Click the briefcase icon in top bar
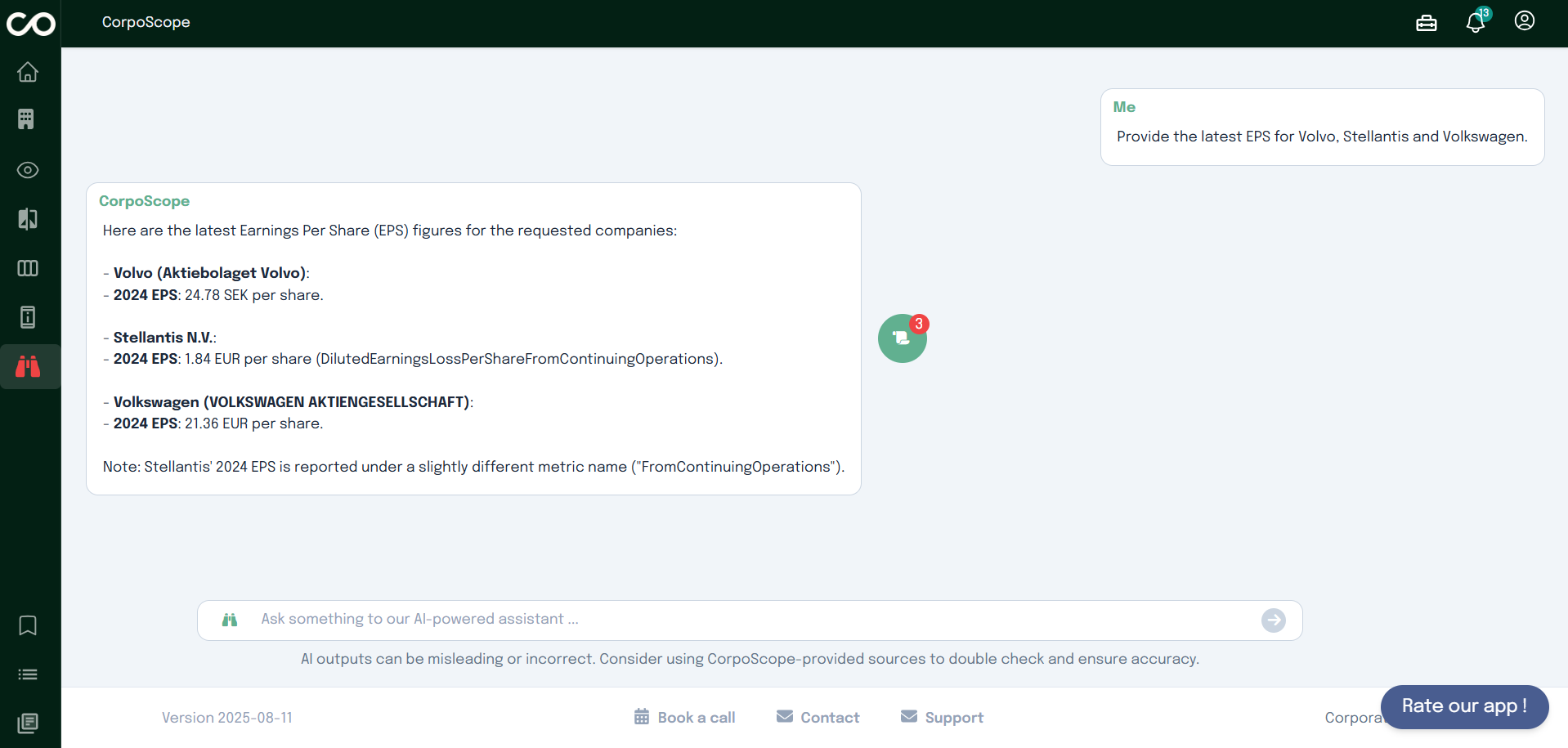 pos(1427,23)
